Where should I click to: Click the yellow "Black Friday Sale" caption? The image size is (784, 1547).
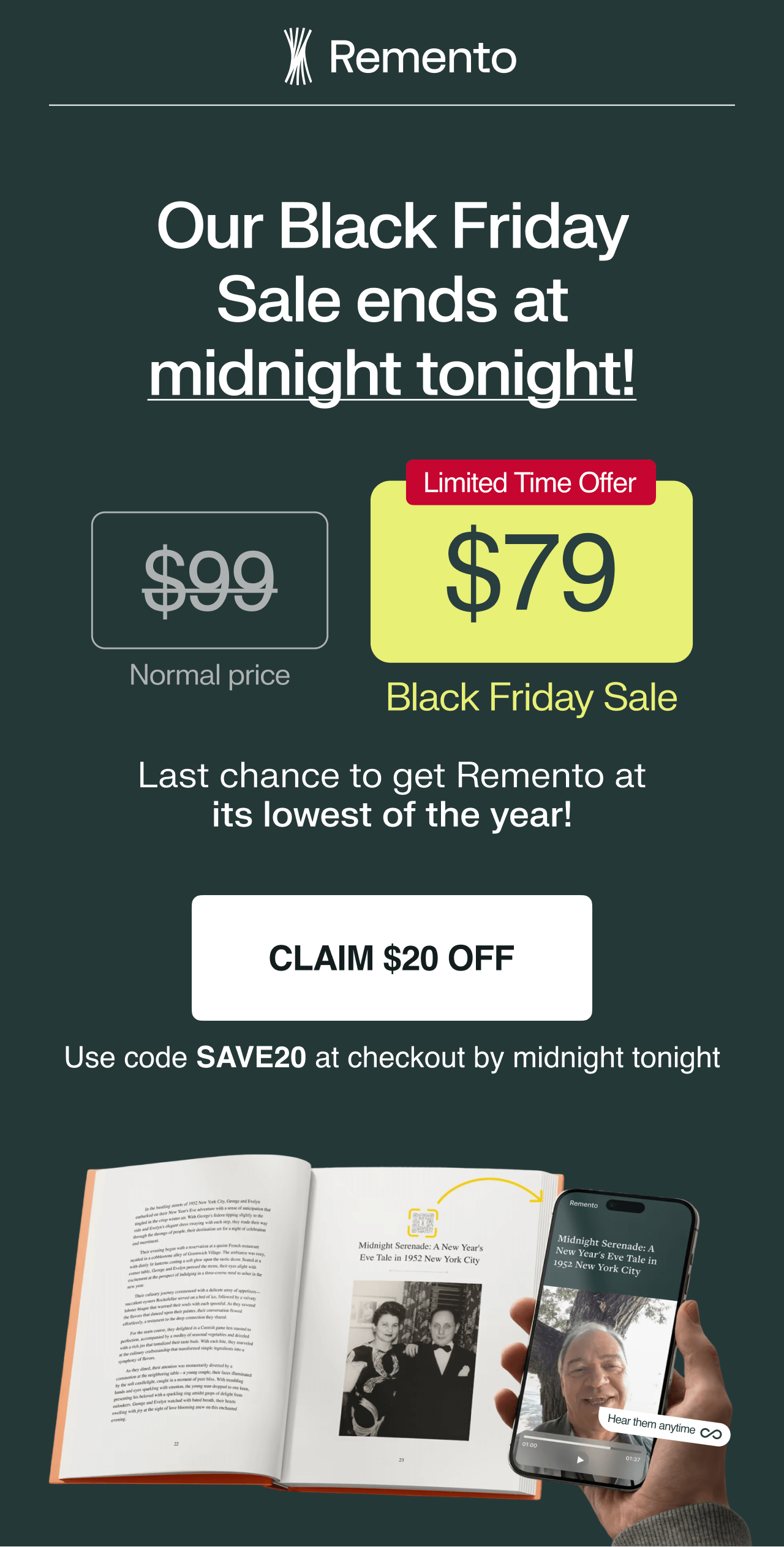tap(532, 697)
